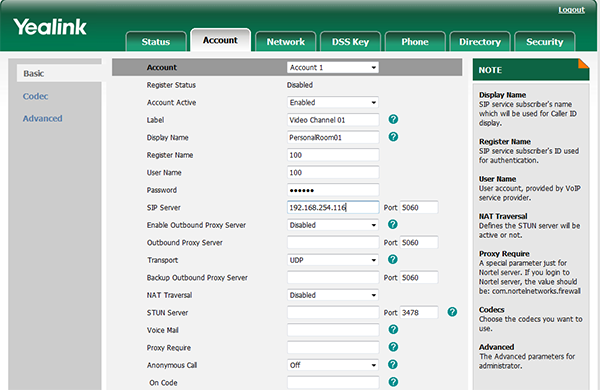The width and height of the screenshot is (600, 390).
Task: Expand the Anonymous Call dropdown
Action: click(x=333, y=365)
